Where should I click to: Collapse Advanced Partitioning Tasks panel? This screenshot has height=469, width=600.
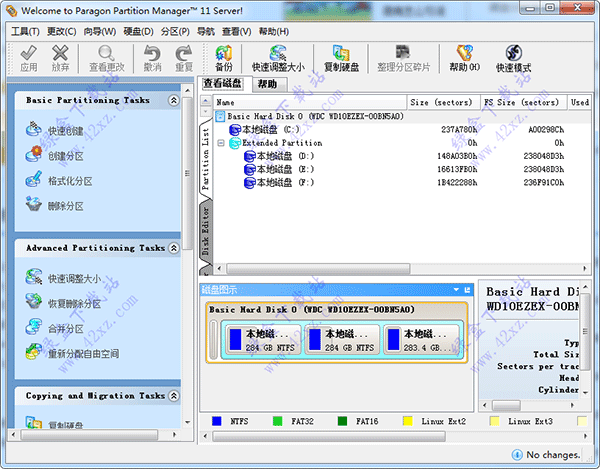174,248
